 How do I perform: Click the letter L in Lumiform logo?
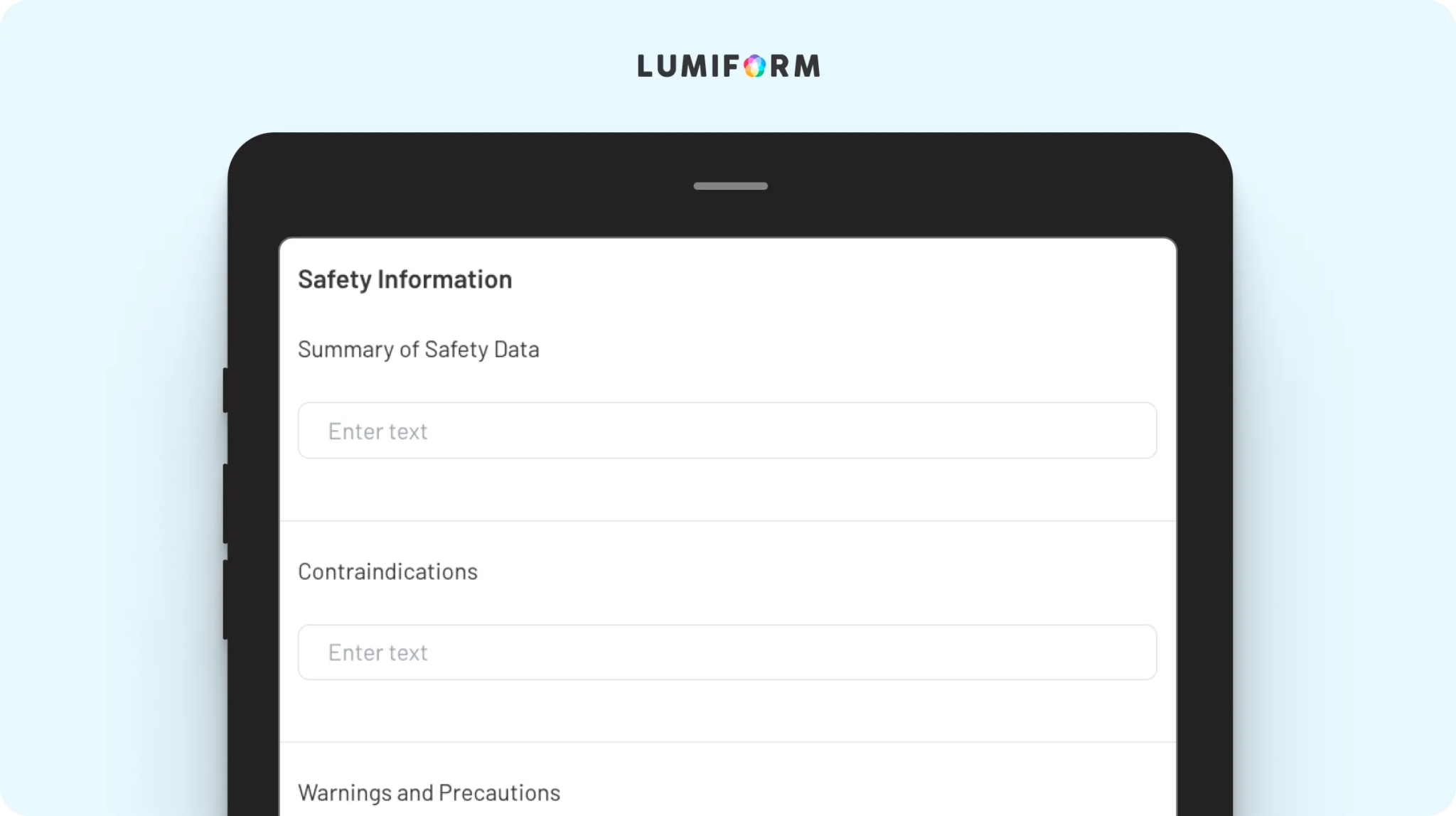[x=645, y=66]
